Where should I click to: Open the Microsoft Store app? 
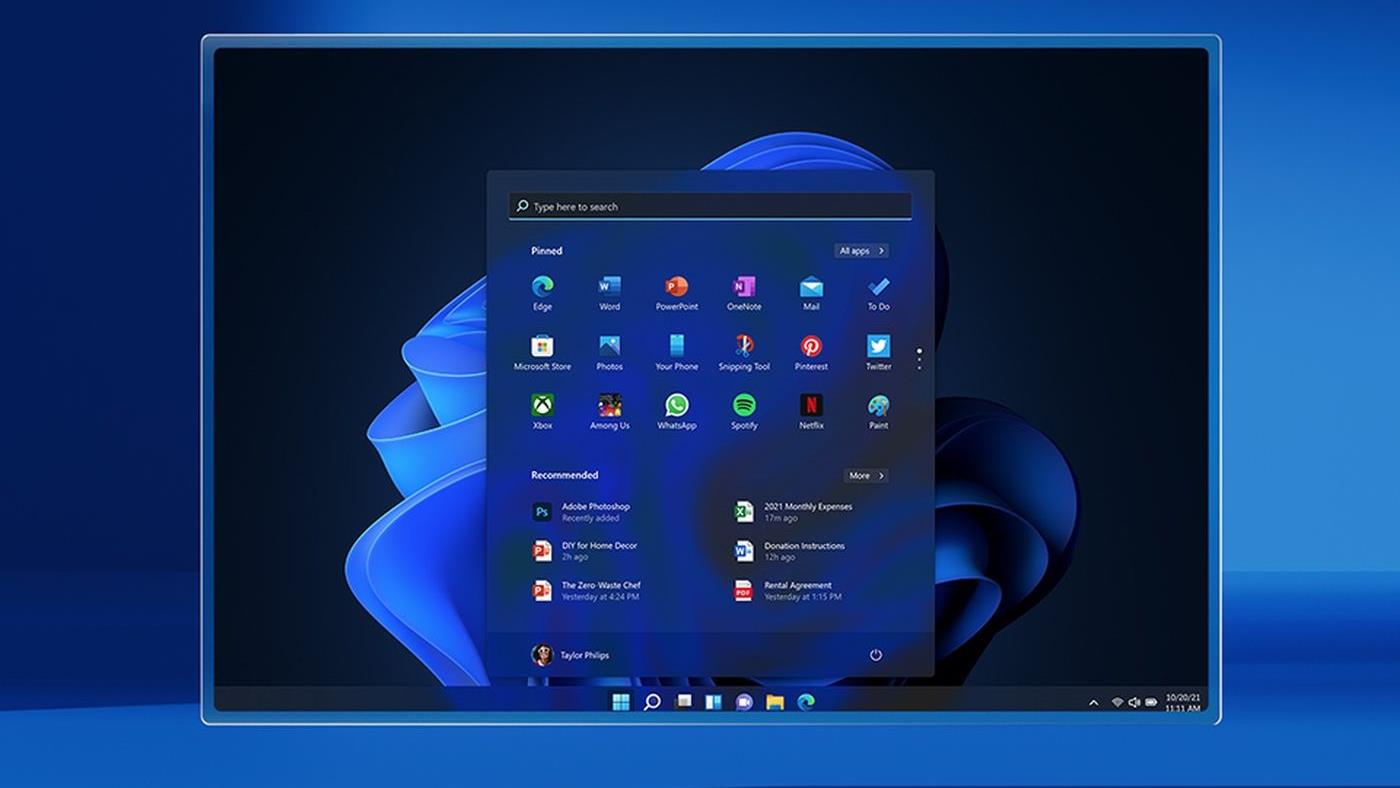tap(542, 347)
